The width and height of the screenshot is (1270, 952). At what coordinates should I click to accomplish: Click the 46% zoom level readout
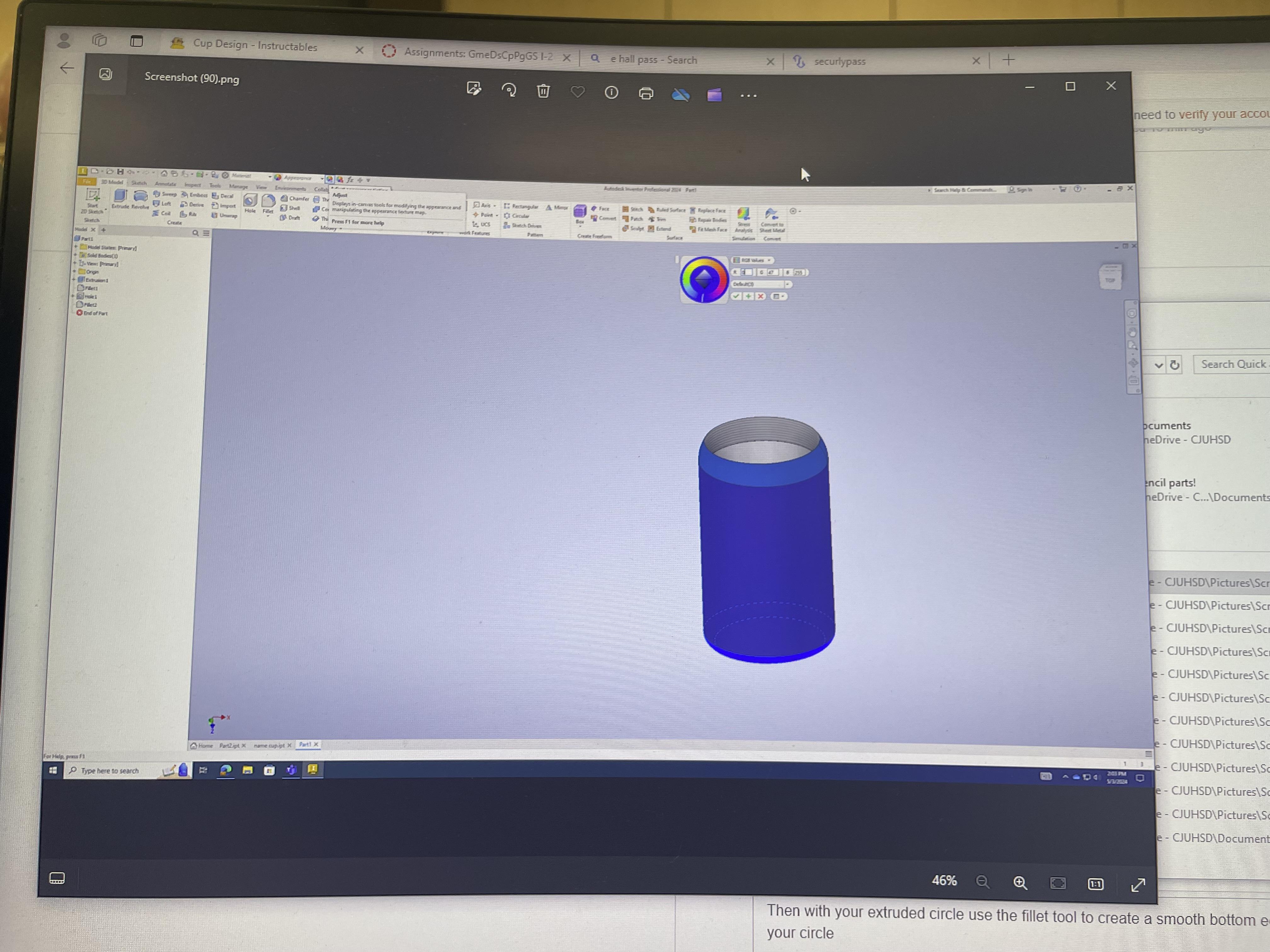click(x=944, y=880)
